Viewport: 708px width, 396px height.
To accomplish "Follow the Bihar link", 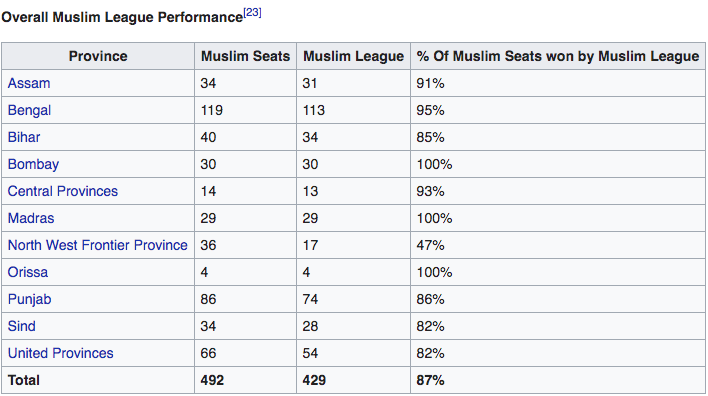I will 24,137.
